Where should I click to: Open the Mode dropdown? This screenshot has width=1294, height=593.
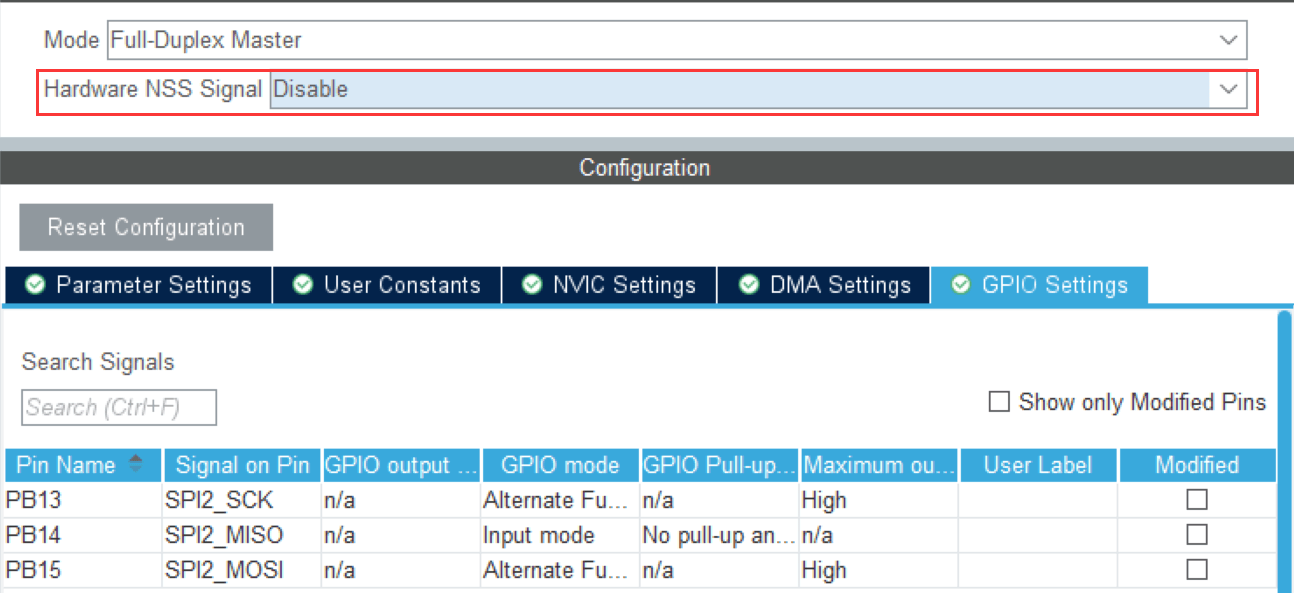(x=675, y=41)
